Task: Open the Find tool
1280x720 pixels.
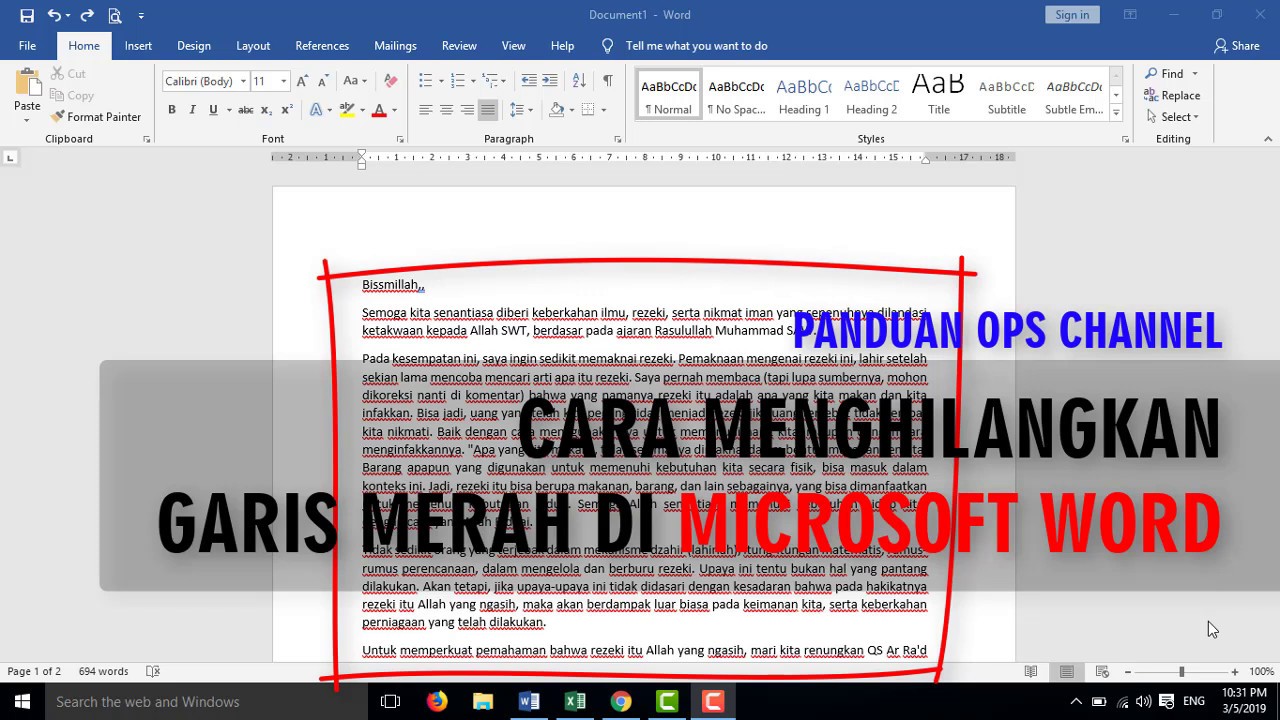Action: 1166,74
